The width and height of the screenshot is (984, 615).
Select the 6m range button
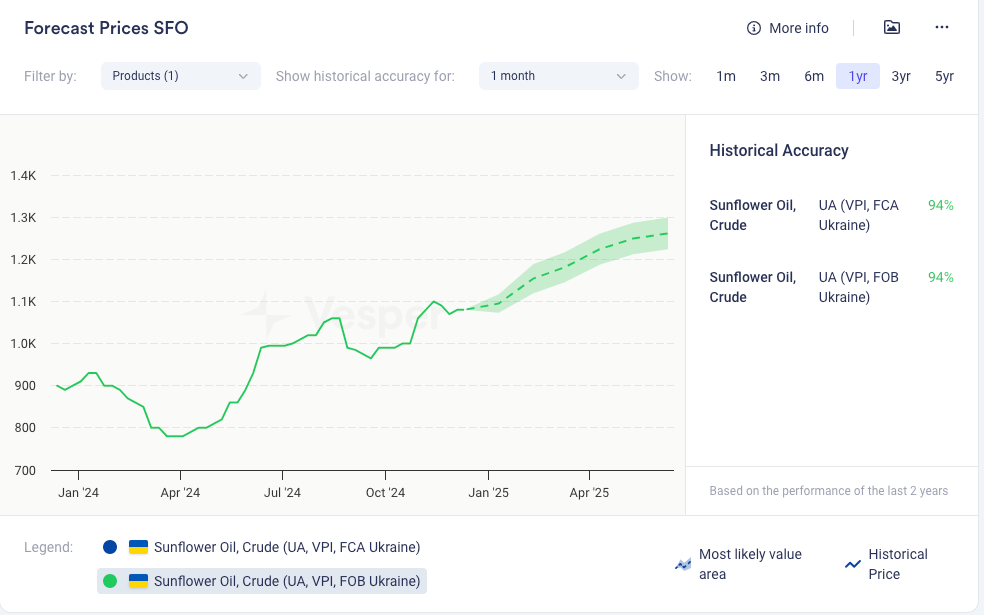tap(814, 76)
